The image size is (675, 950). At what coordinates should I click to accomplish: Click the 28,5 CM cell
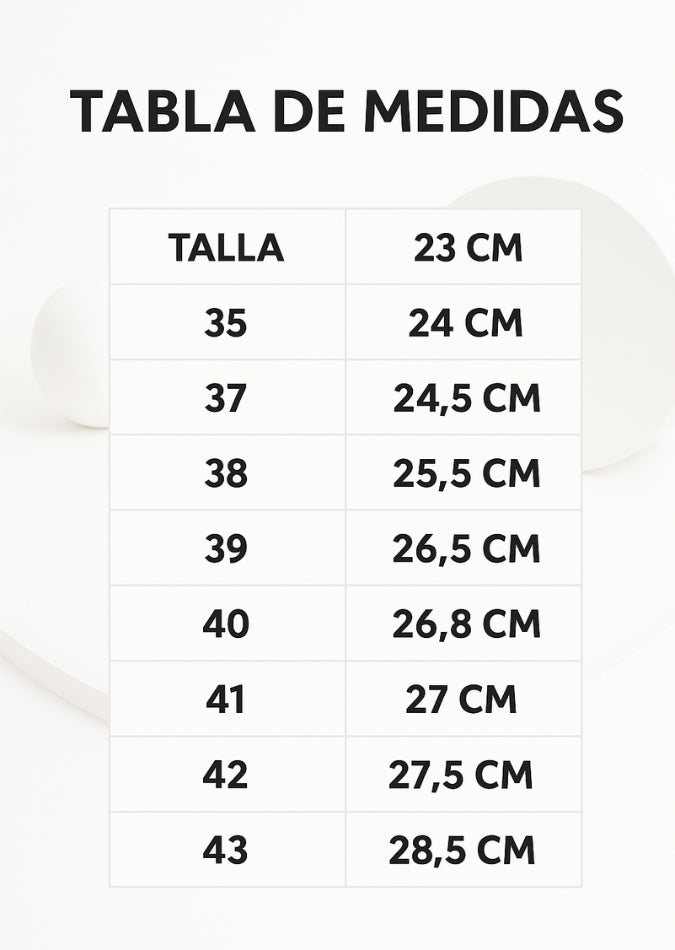click(x=461, y=850)
